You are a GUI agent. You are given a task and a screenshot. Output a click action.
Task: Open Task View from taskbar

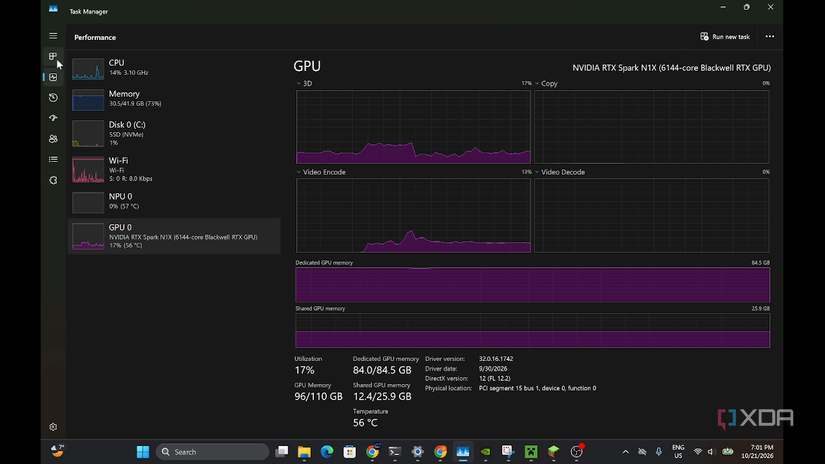pyautogui.click(x=282, y=452)
